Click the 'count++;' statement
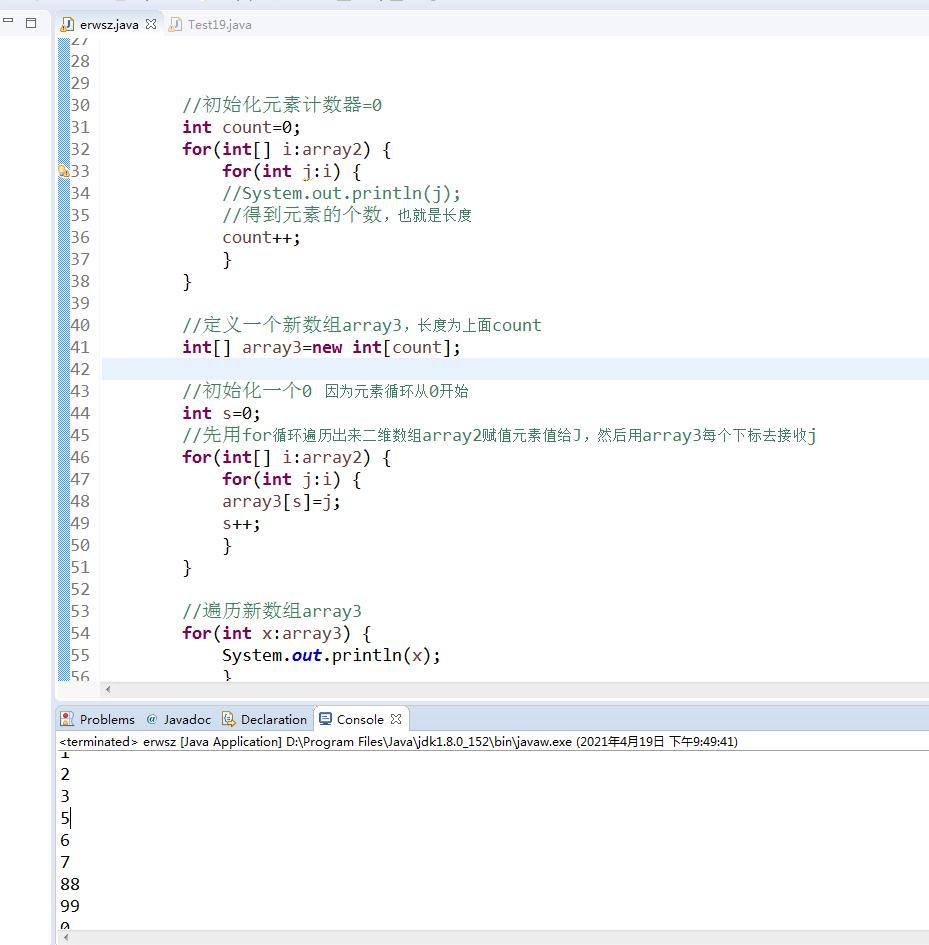929x945 pixels. 261,237
